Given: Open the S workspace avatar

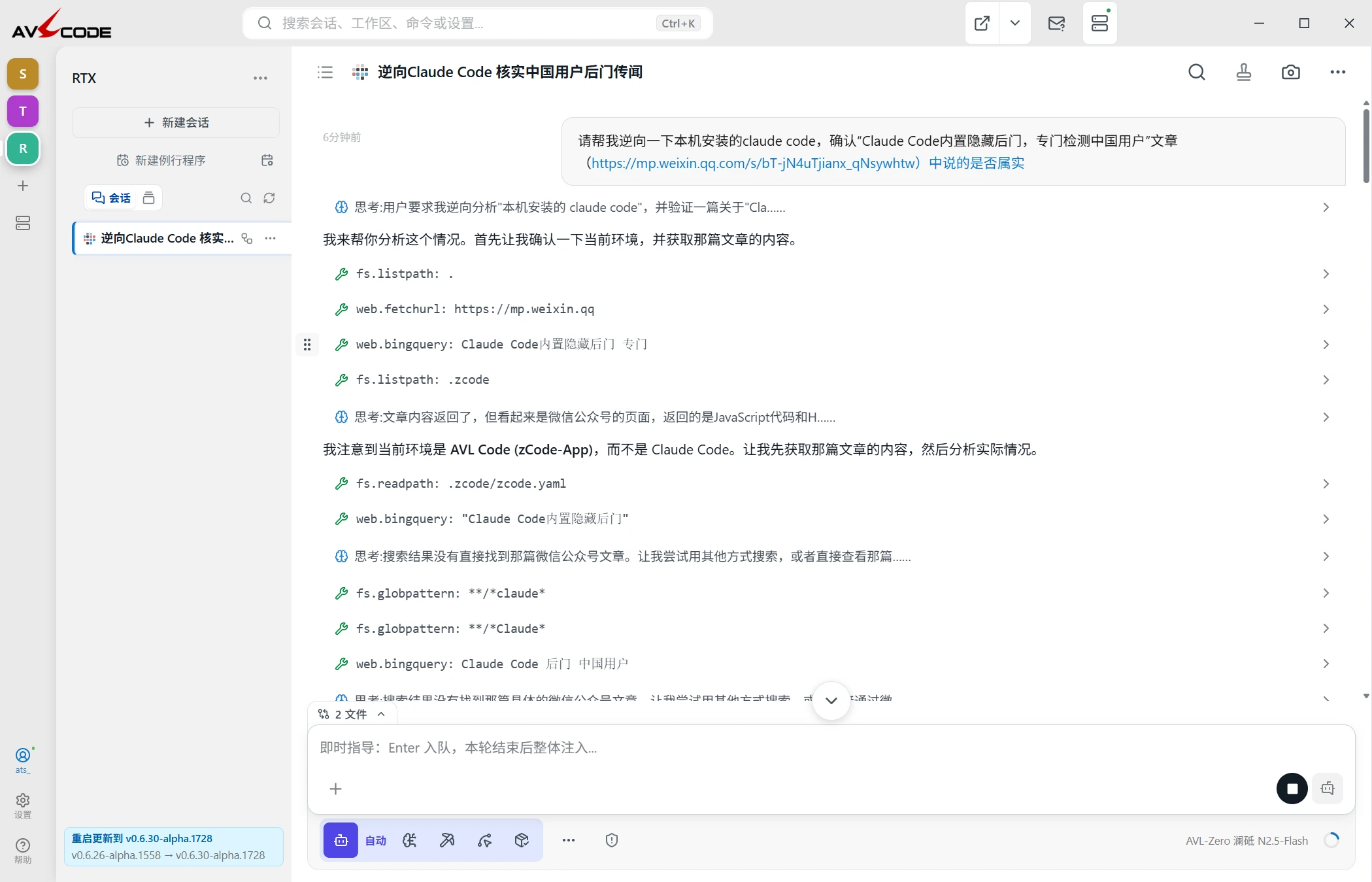Looking at the screenshot, I should [23, 74].
